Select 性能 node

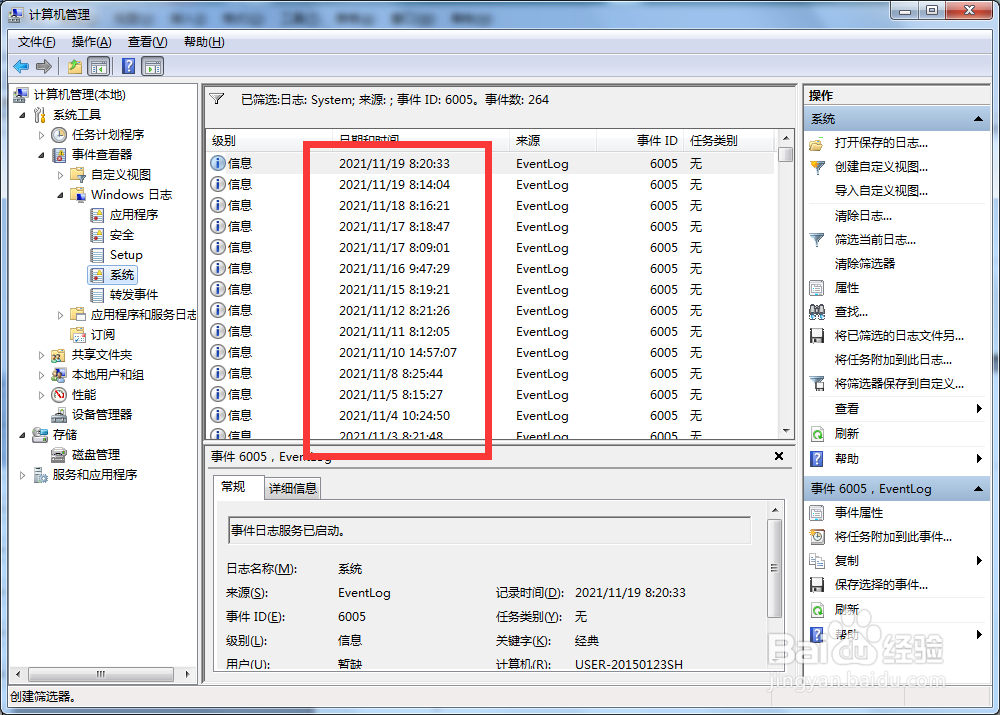[x=84, y=395]
